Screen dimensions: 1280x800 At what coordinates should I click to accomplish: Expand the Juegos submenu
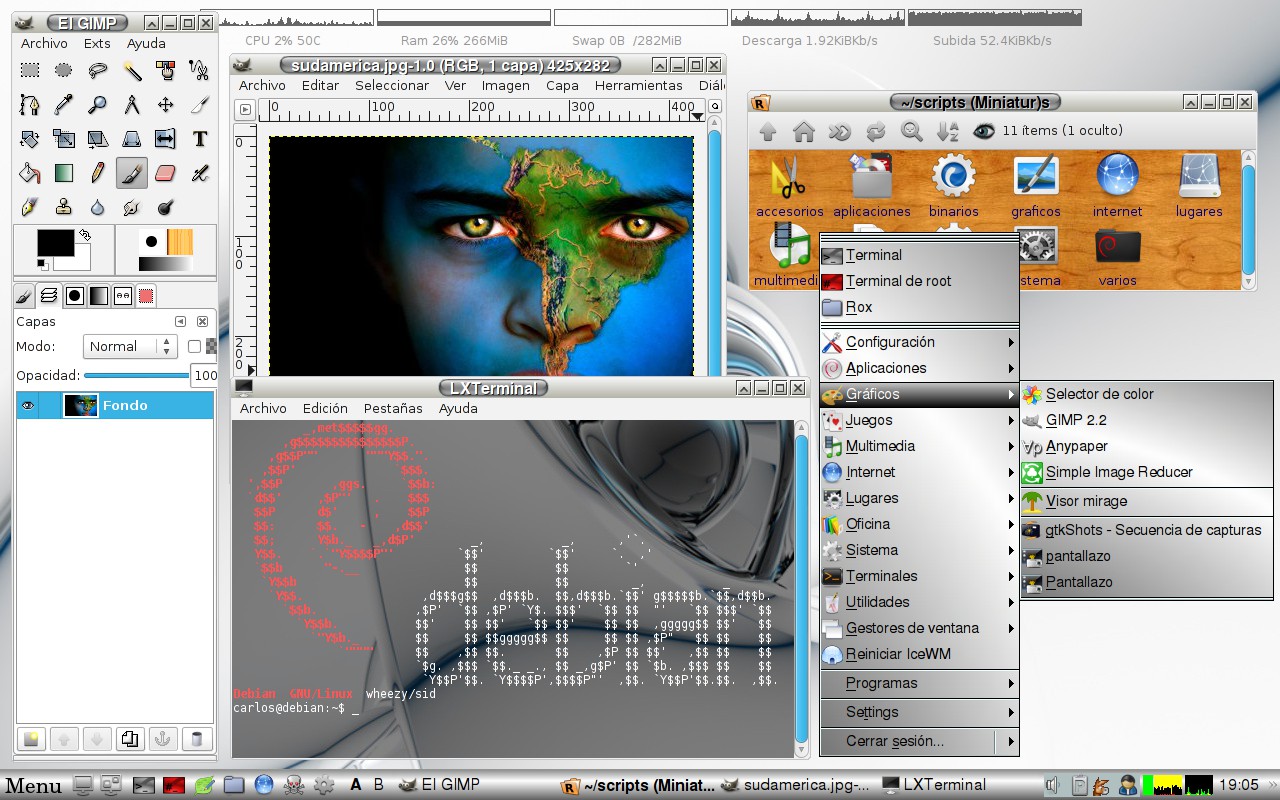tap(919, 420)
